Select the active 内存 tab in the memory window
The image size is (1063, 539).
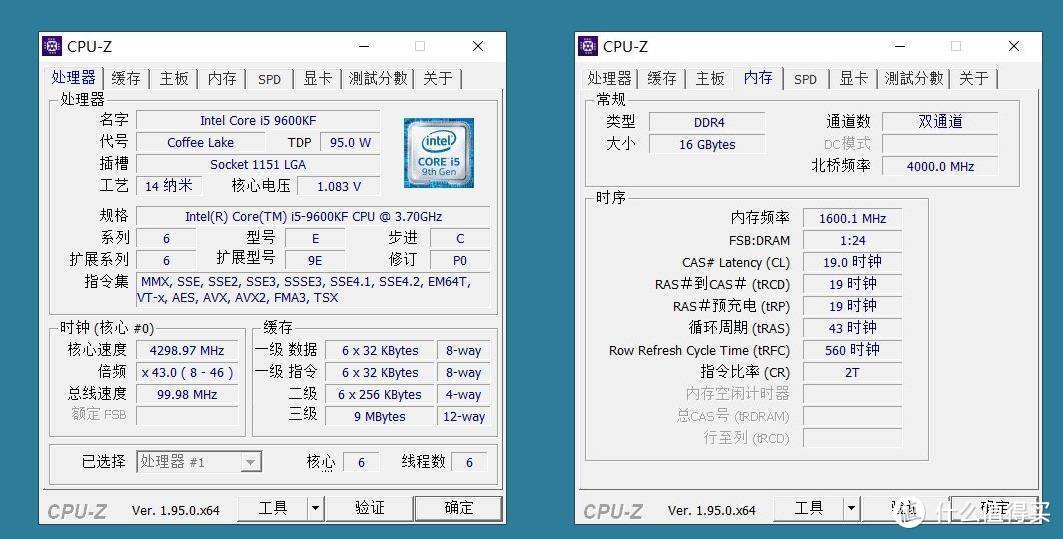click(758, 77)
